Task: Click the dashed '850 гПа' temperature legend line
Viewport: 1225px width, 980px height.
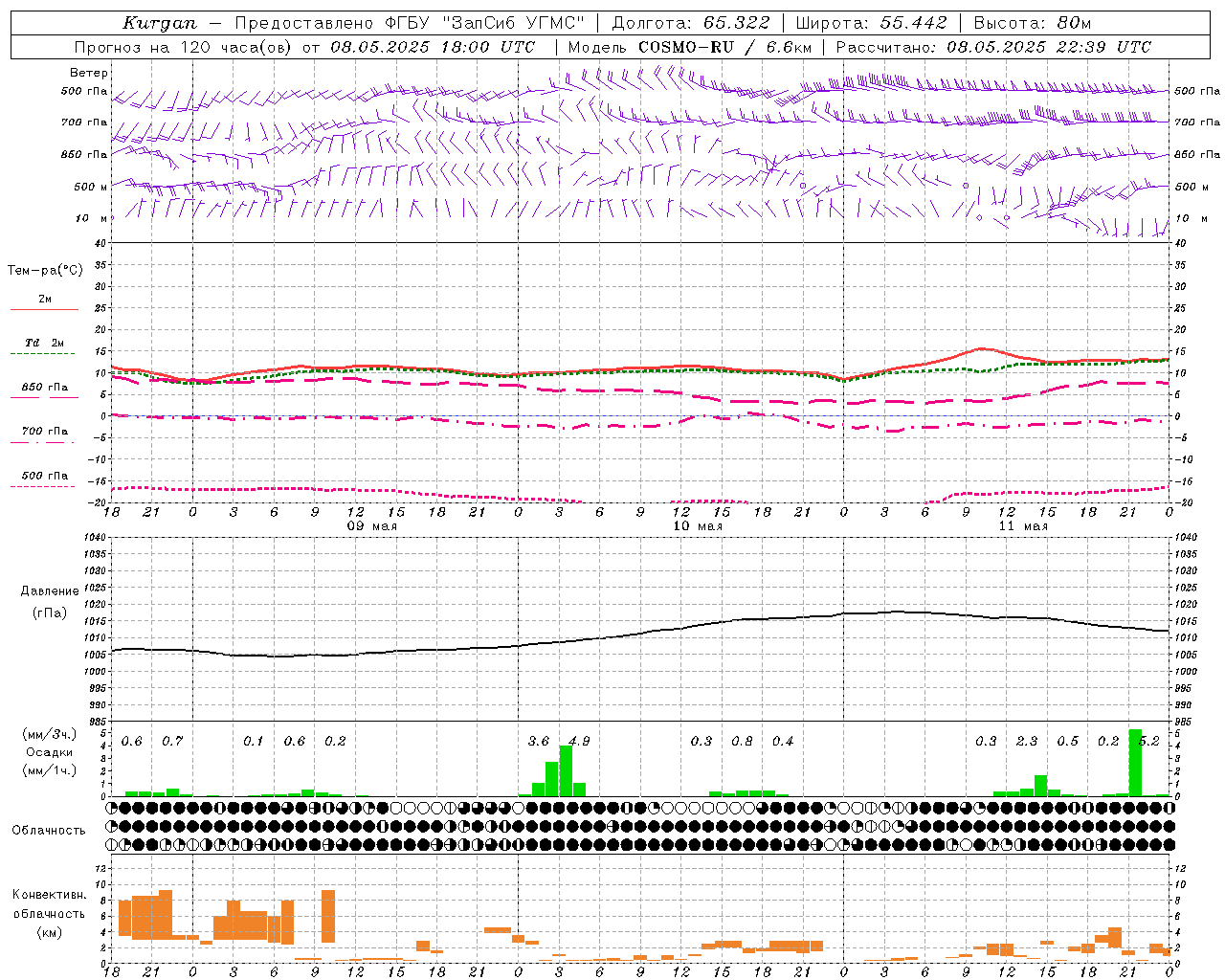Action: [x=42, y=398]
